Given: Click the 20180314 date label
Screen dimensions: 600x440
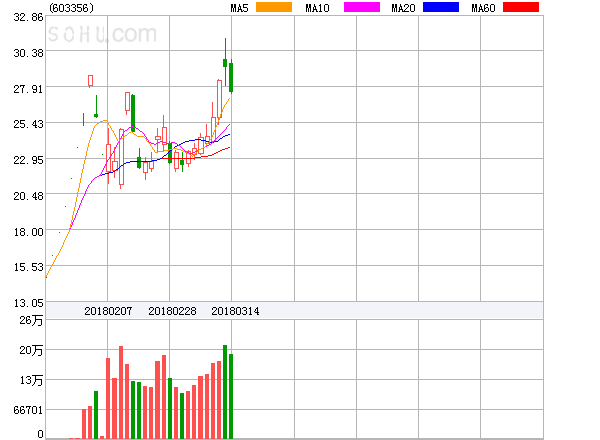Looking at the screenshot, I should [235, 311].
